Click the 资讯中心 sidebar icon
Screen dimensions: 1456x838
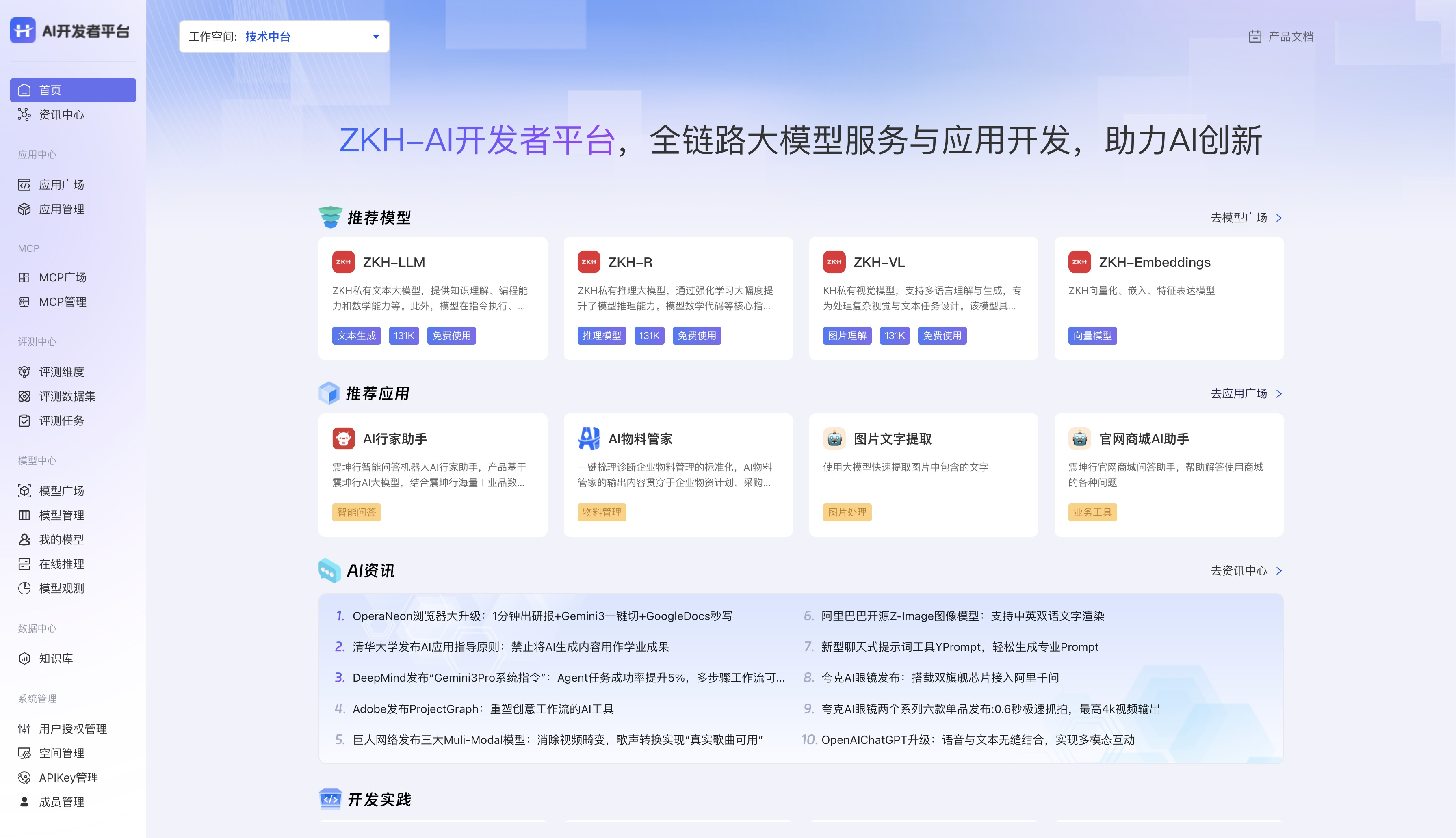[x=24, y=114]
